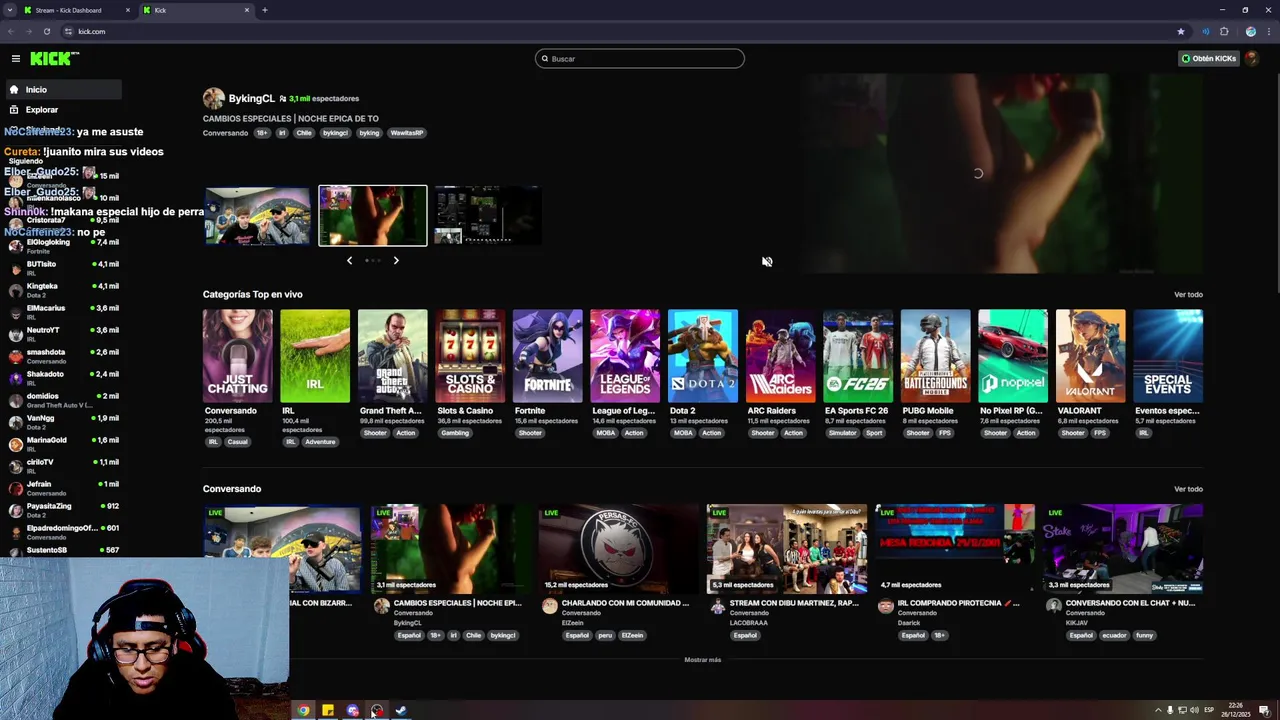Open the Dota 2 category cover
Image resolution: width=1280 pixels, height=720 pixels.
[x=703, y=356]
